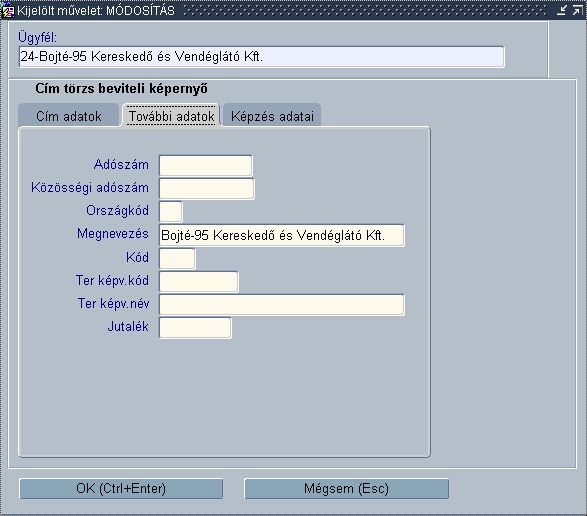Click the application icon in the title bar

pyautogui.click(x=7, y=11)
